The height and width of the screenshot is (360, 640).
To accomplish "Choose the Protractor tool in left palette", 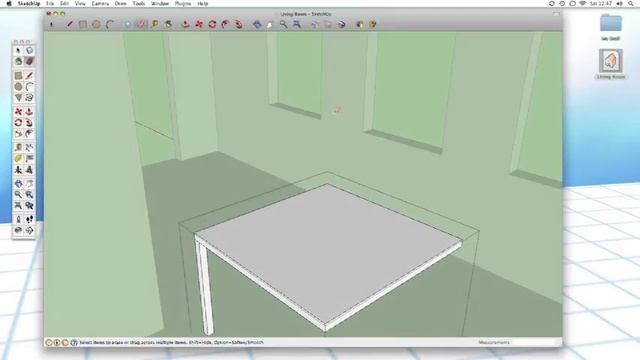I will [x=18, y=159].
